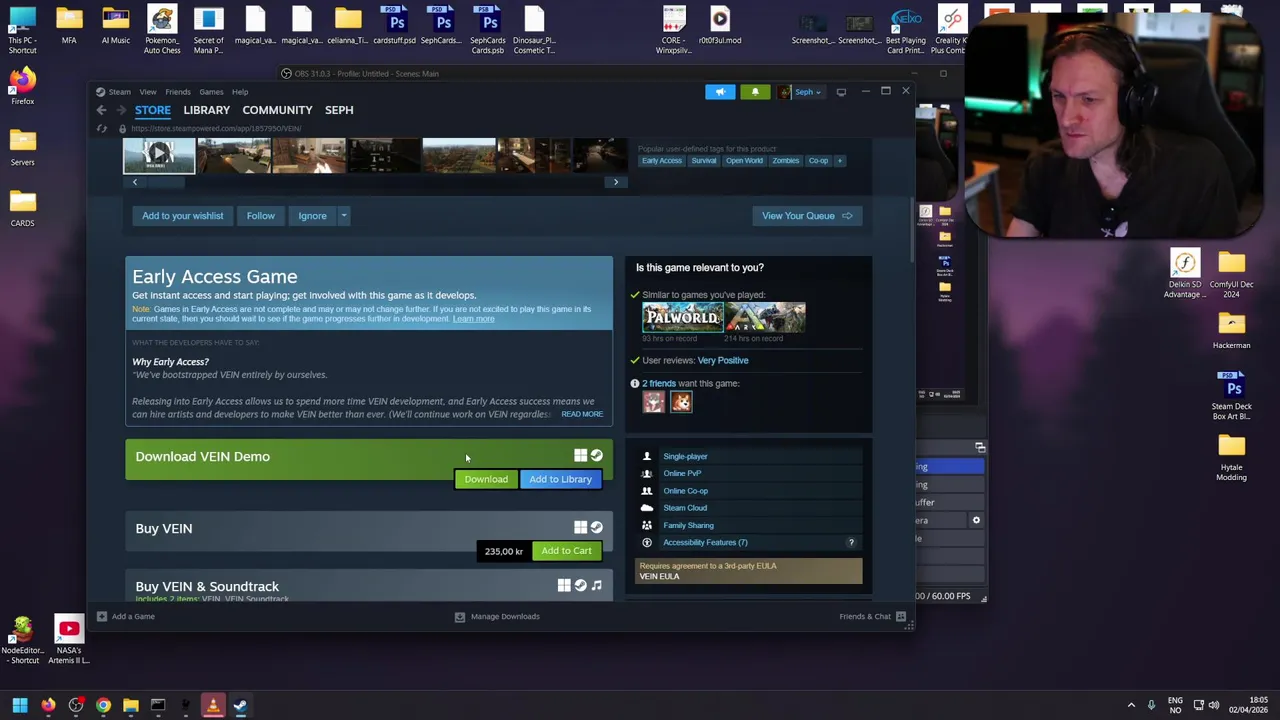Click the second friend avatar wanting this game

(x=681, y=402)
